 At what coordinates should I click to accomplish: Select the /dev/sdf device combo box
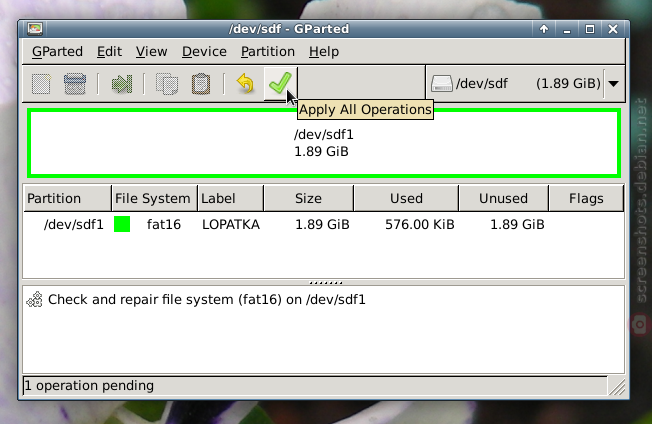[525, 84]
